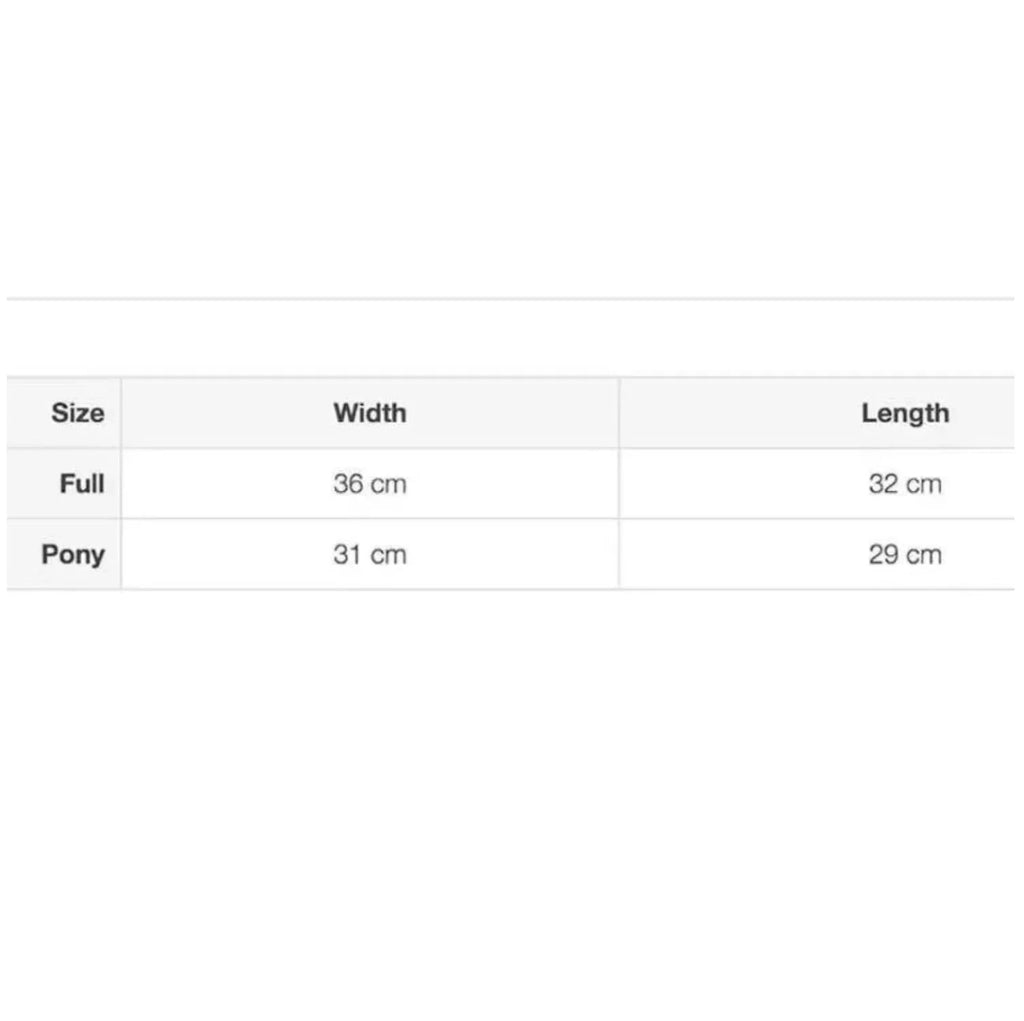Screen dimensions: 1024x1021
Task: Click the number 36 in the Full row
Action: (347, 484)
